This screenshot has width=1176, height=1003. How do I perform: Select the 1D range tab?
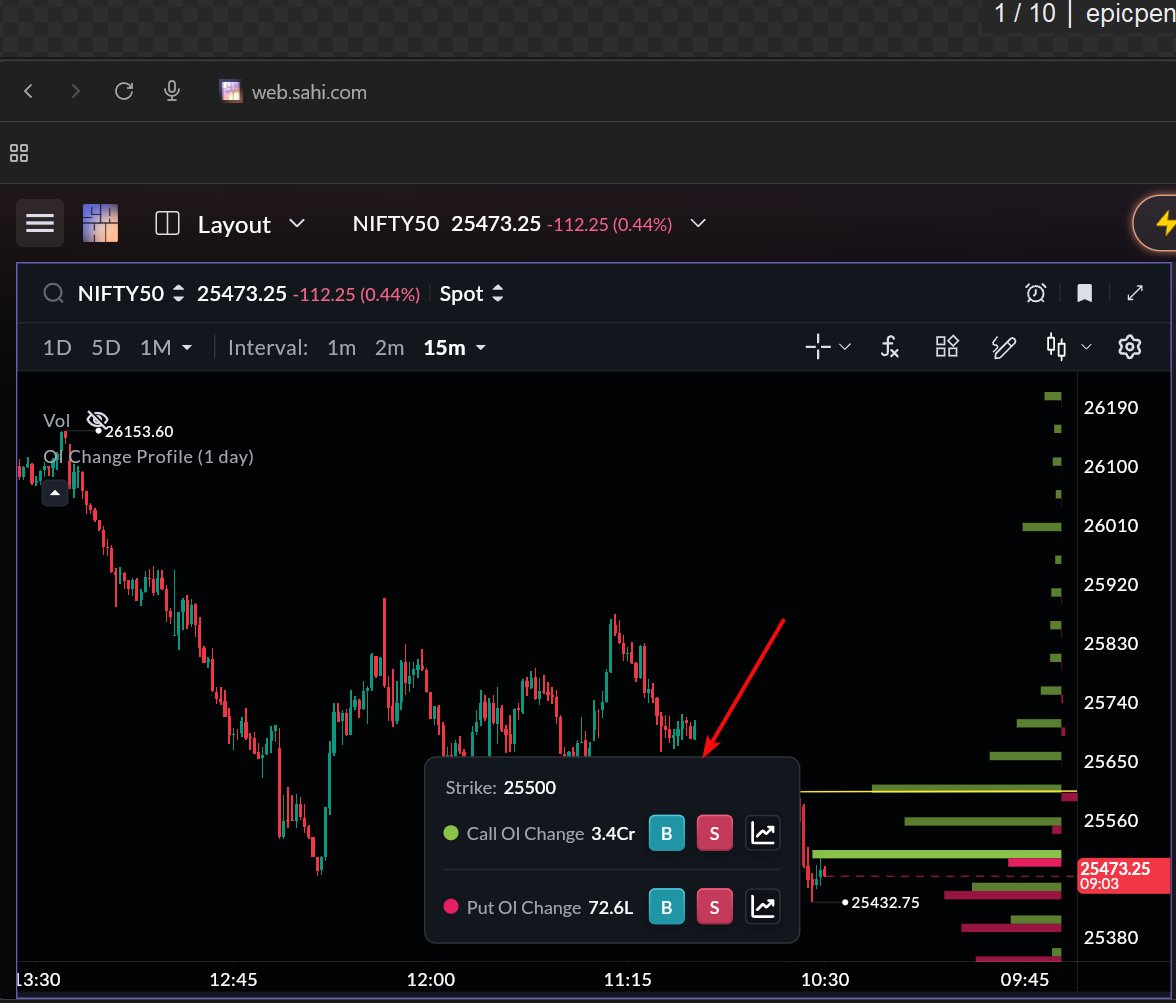click(x=57, y=347)
